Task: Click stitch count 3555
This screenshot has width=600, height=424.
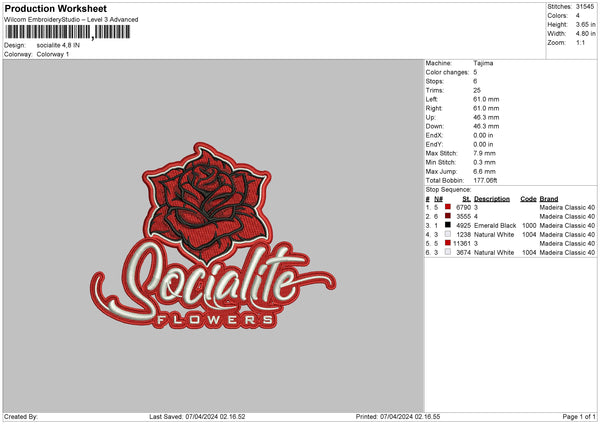Action: coord(463,217)
